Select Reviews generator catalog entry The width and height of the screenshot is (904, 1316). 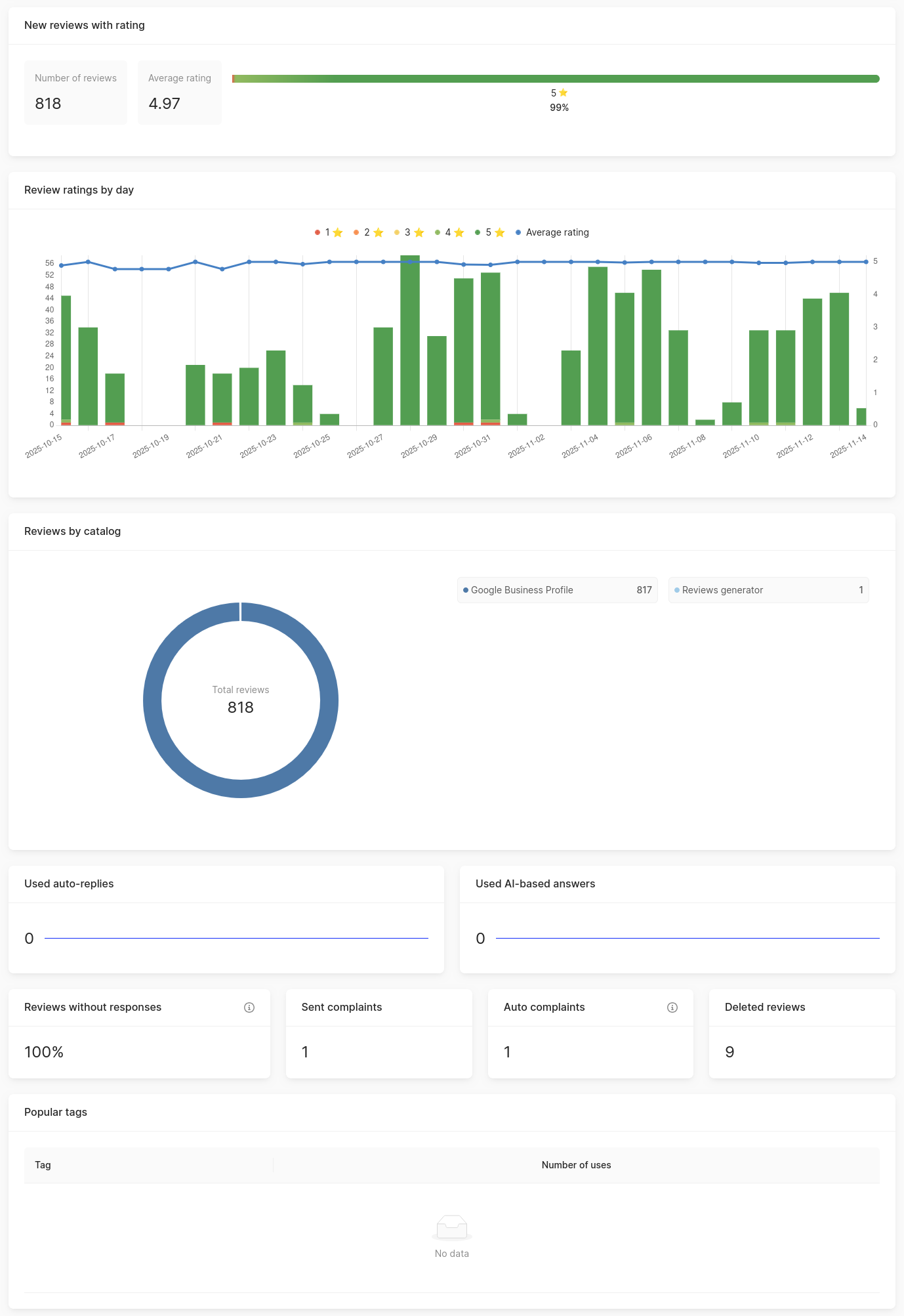point(768,590)
